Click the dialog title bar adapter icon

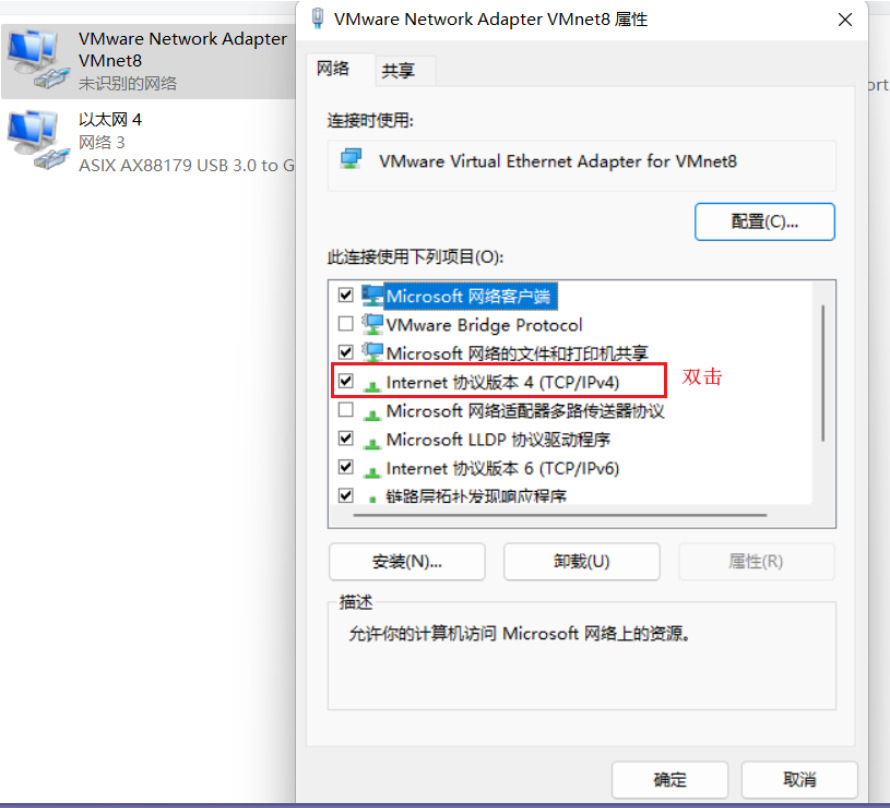[x=318, y=18]
